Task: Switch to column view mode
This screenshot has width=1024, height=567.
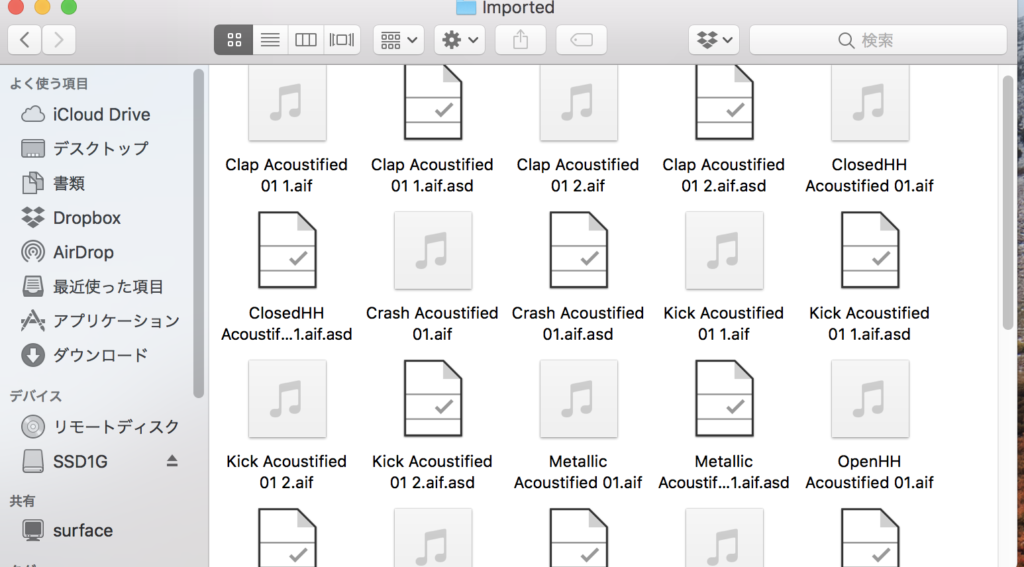Action: point(306,40)
